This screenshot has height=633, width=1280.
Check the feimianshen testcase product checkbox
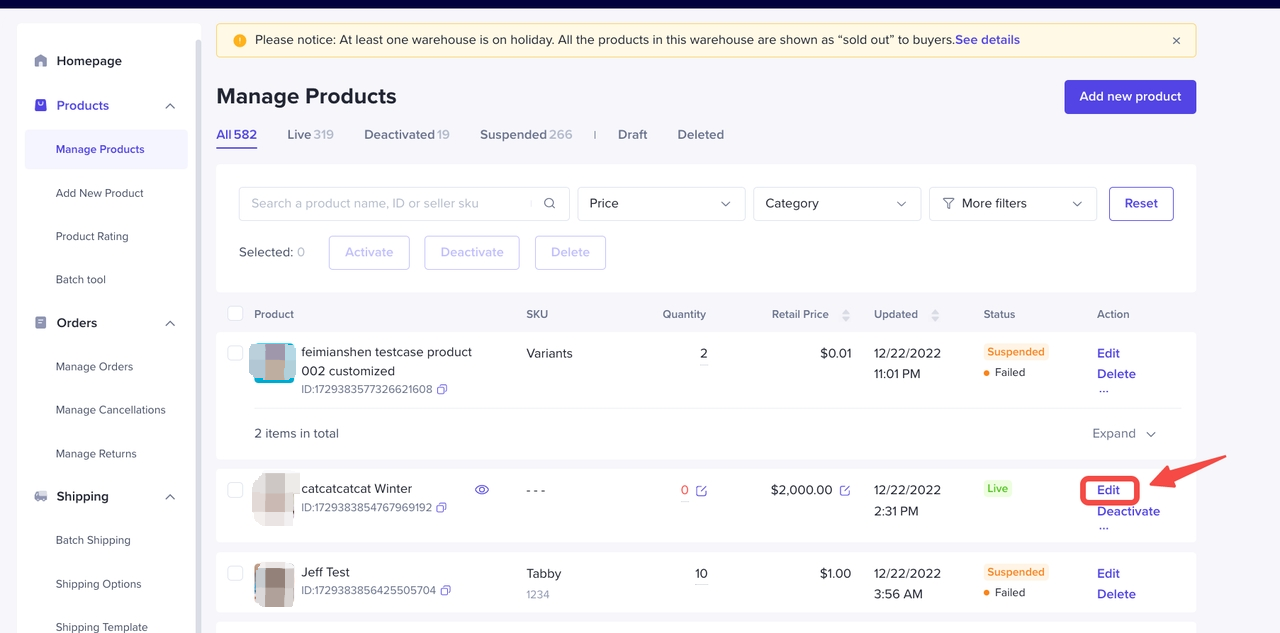[x=235, y=353]
